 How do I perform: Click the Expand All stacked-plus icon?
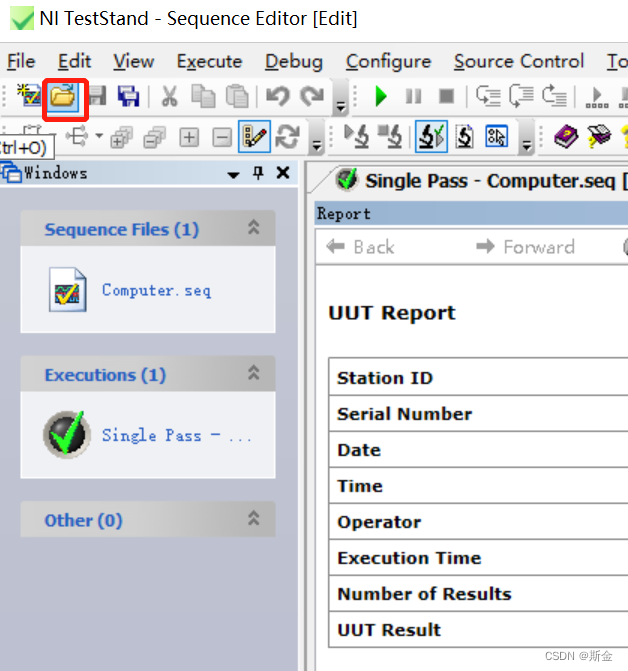(121, 137)
